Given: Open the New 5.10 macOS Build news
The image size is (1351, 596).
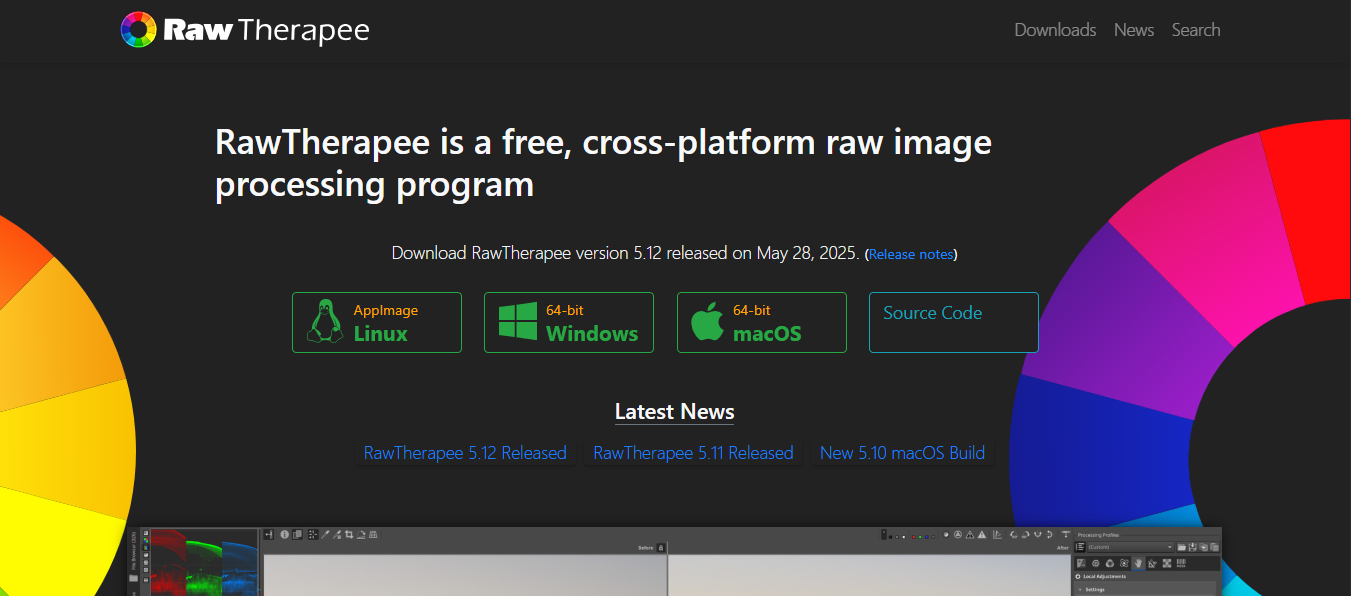Looking at the screenshot, I should 902,453.
